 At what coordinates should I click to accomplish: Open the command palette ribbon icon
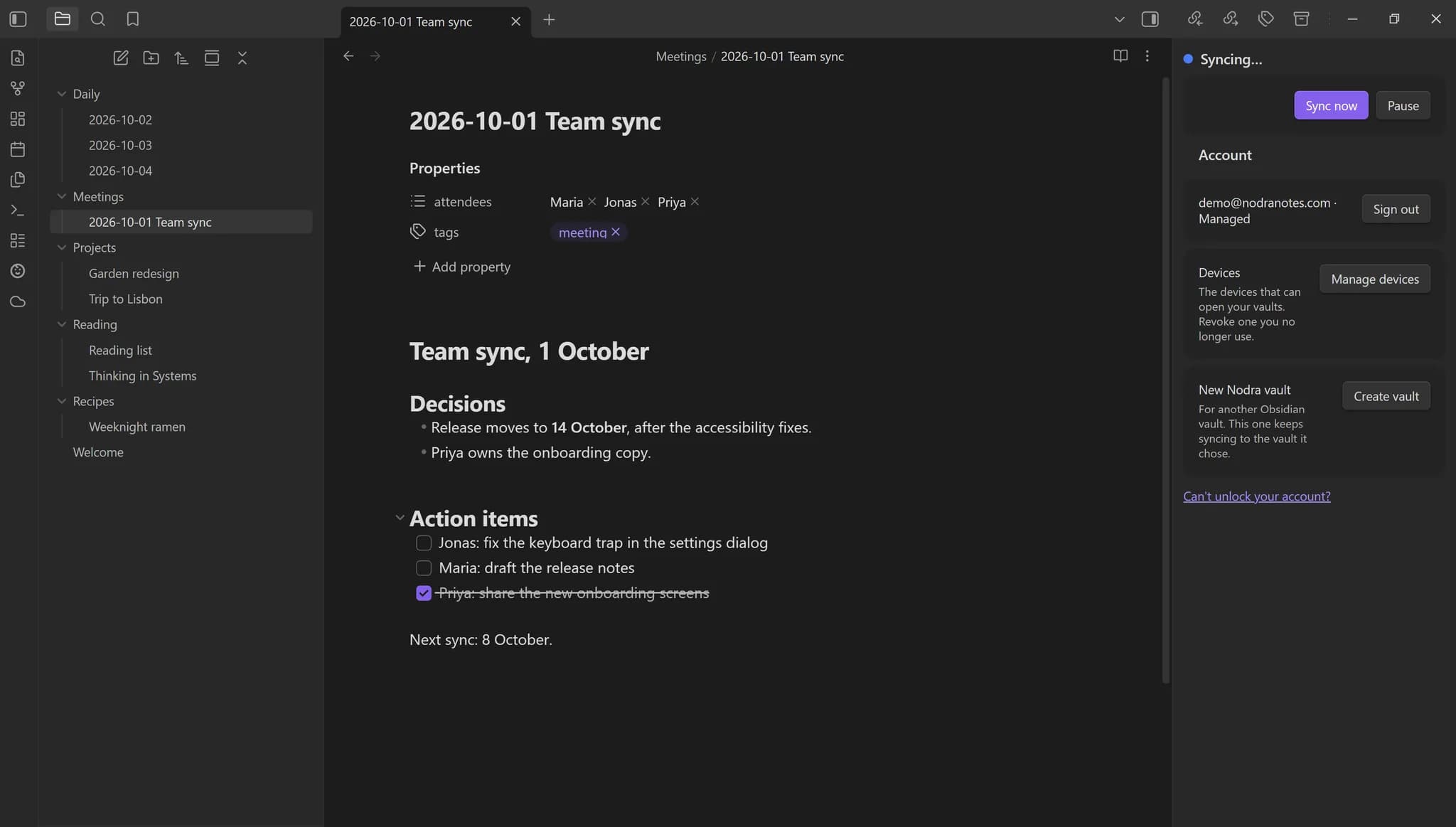tap(18, 210)
